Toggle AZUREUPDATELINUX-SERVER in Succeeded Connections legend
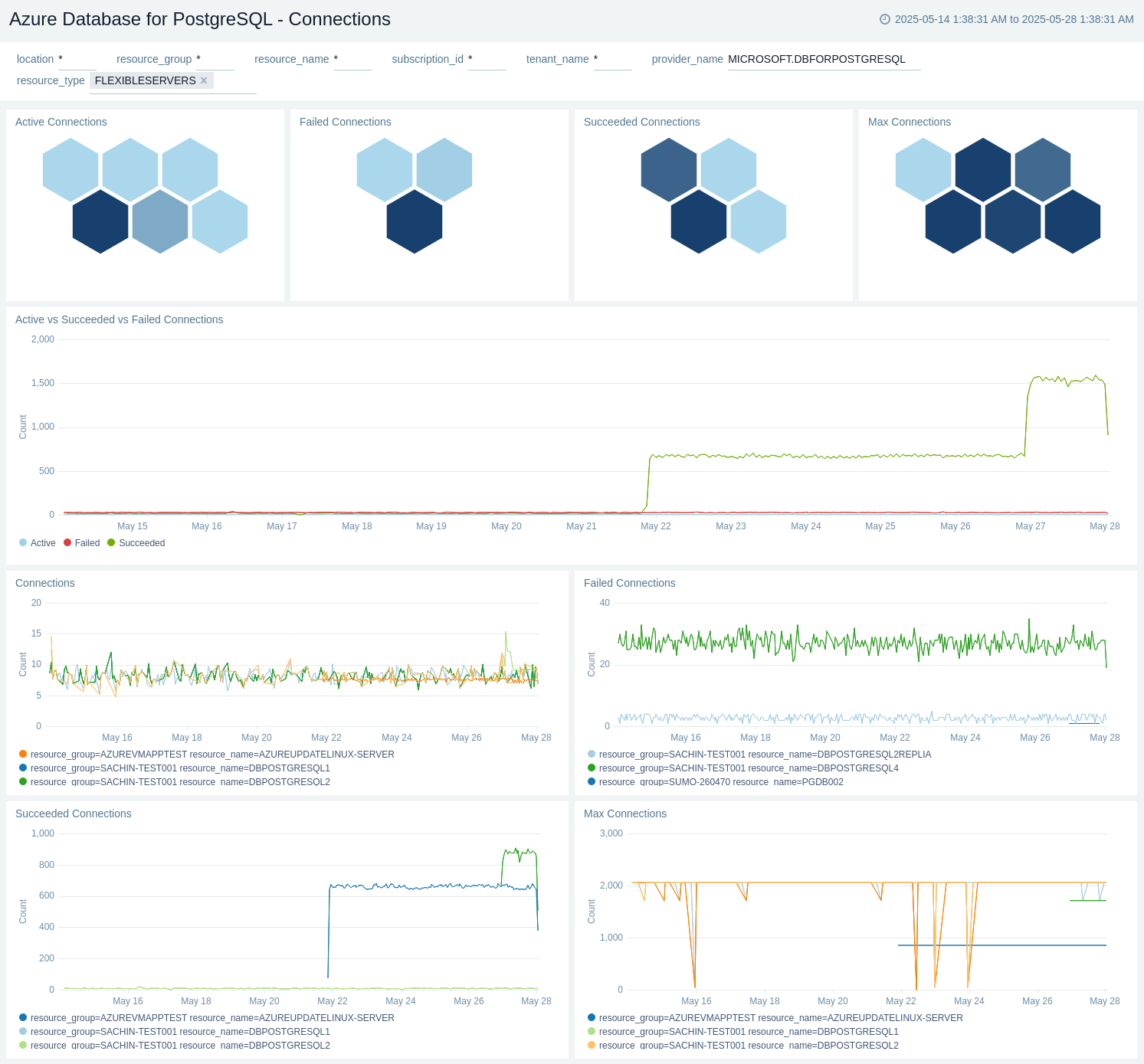 tap(207, 1018)
